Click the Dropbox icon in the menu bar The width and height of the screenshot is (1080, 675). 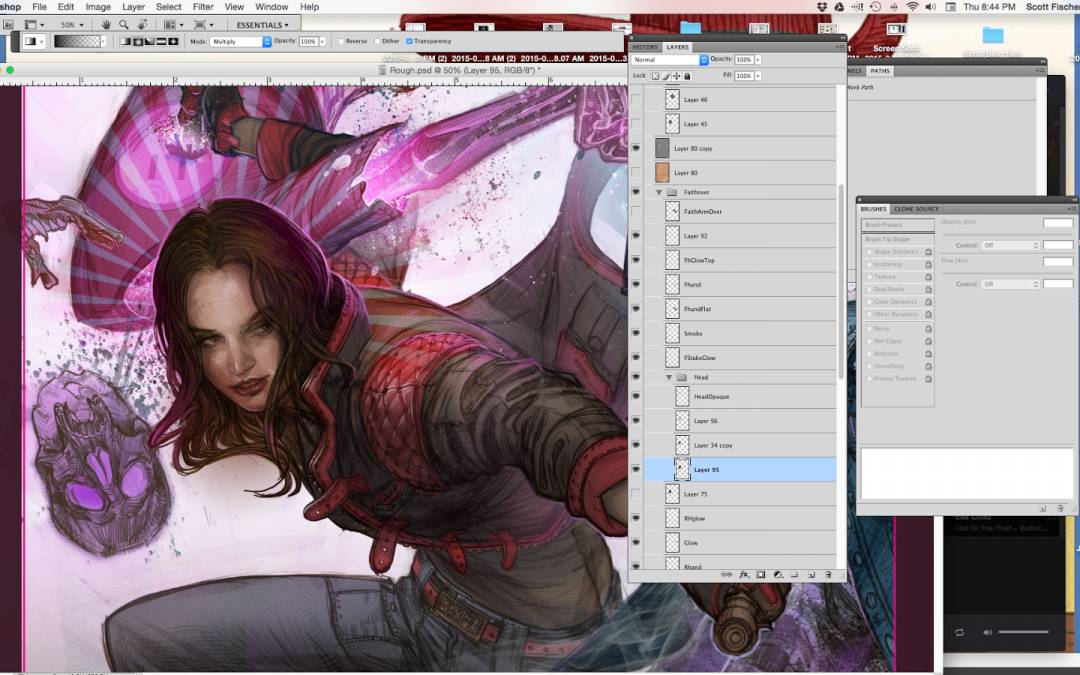(x=822, y=7)
